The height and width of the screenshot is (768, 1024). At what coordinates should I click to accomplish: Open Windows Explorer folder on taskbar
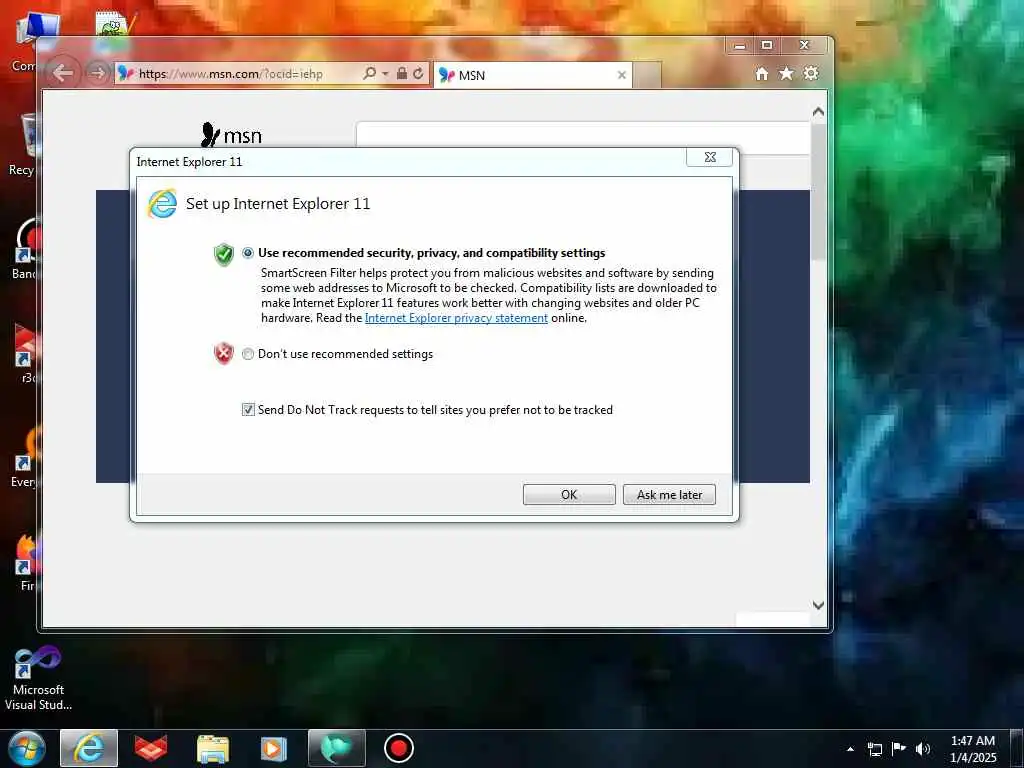click(213, 749)
